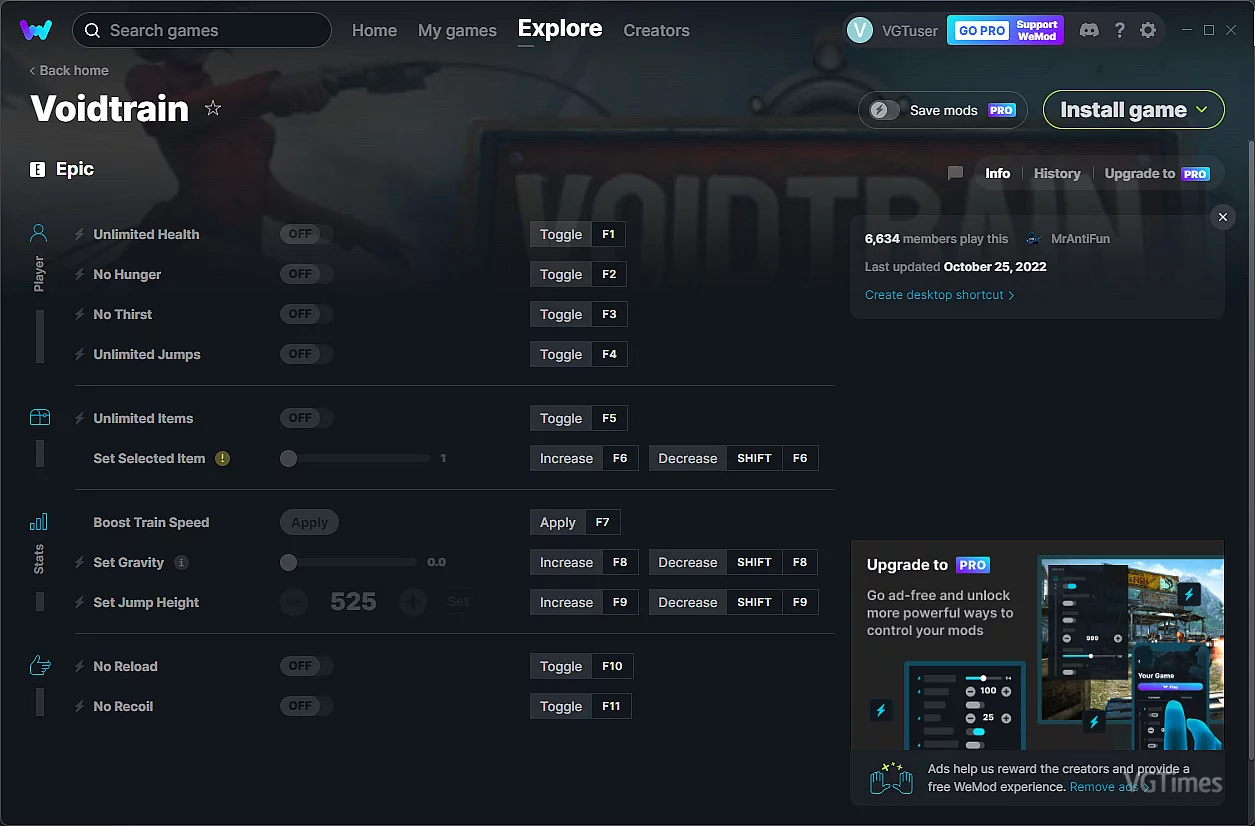Toggle the Save mods PRO switch
The width and height of the screenshot is (1255, 826).
[885, 110]
